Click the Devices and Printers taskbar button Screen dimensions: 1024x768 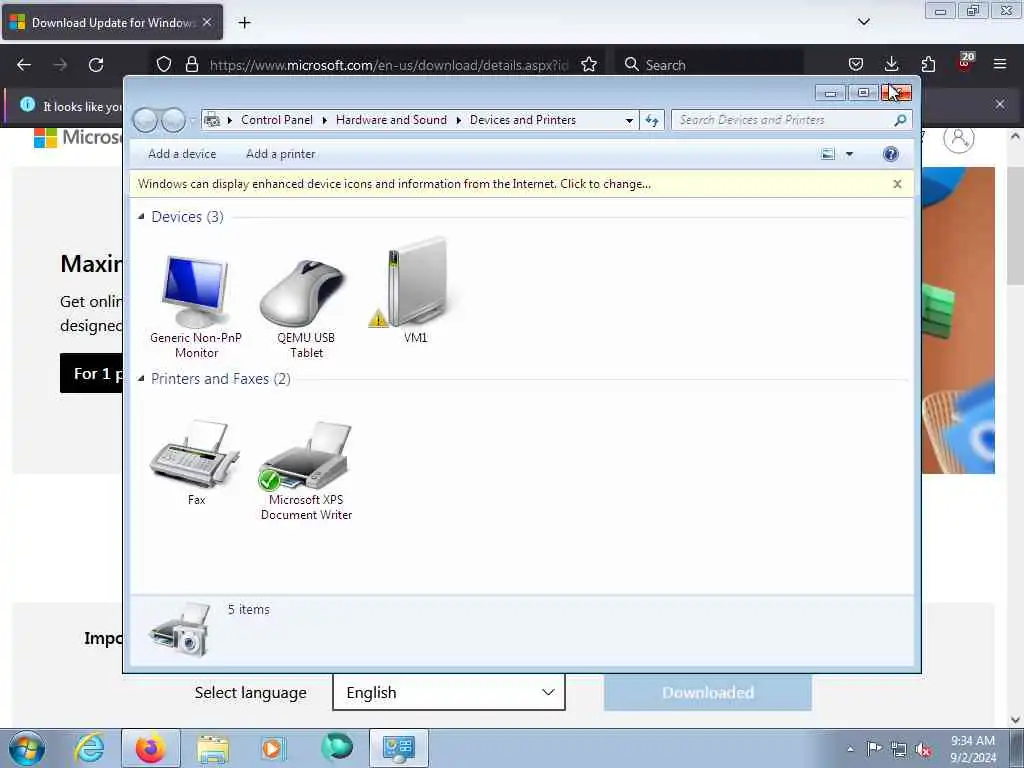(398, 748)
